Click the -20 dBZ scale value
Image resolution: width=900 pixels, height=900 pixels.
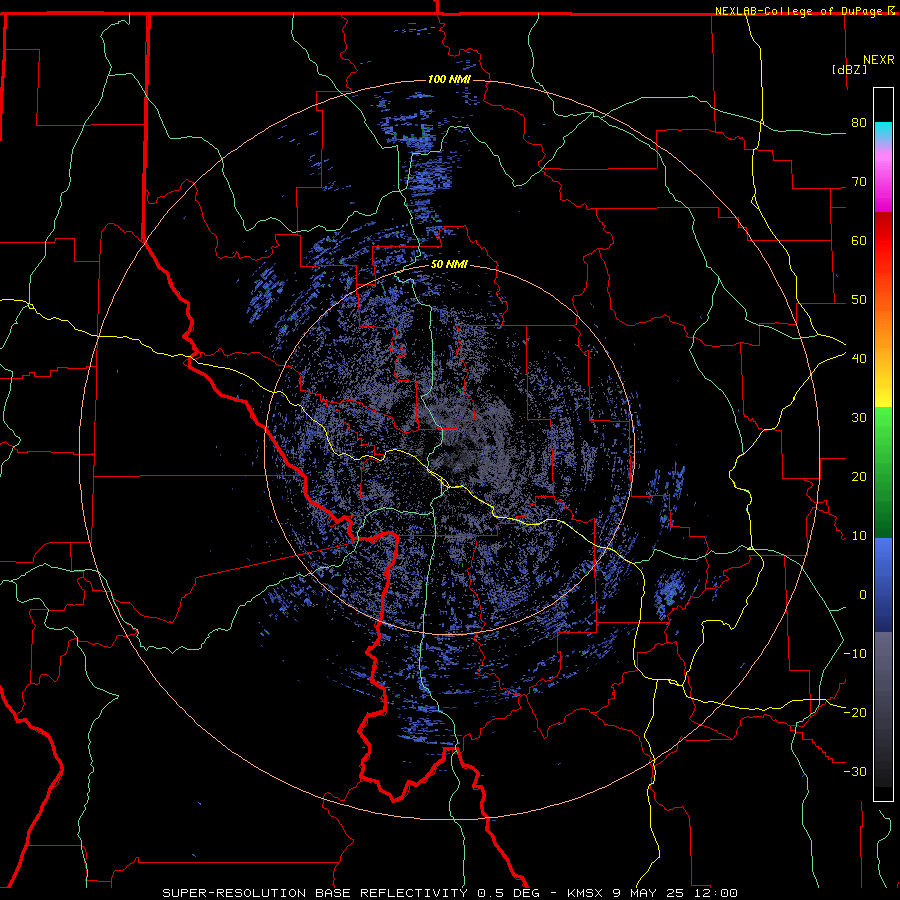coord(855,713)
